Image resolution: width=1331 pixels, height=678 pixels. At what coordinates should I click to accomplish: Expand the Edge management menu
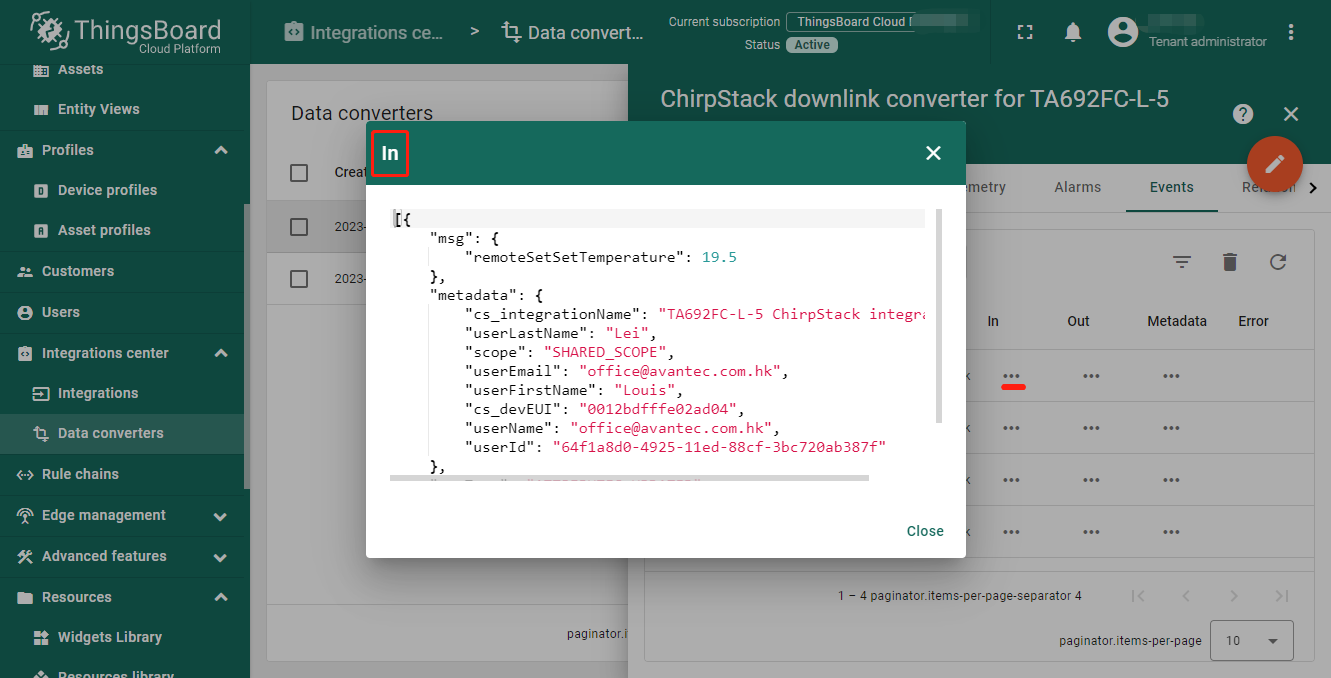click(x=221, y=516)
